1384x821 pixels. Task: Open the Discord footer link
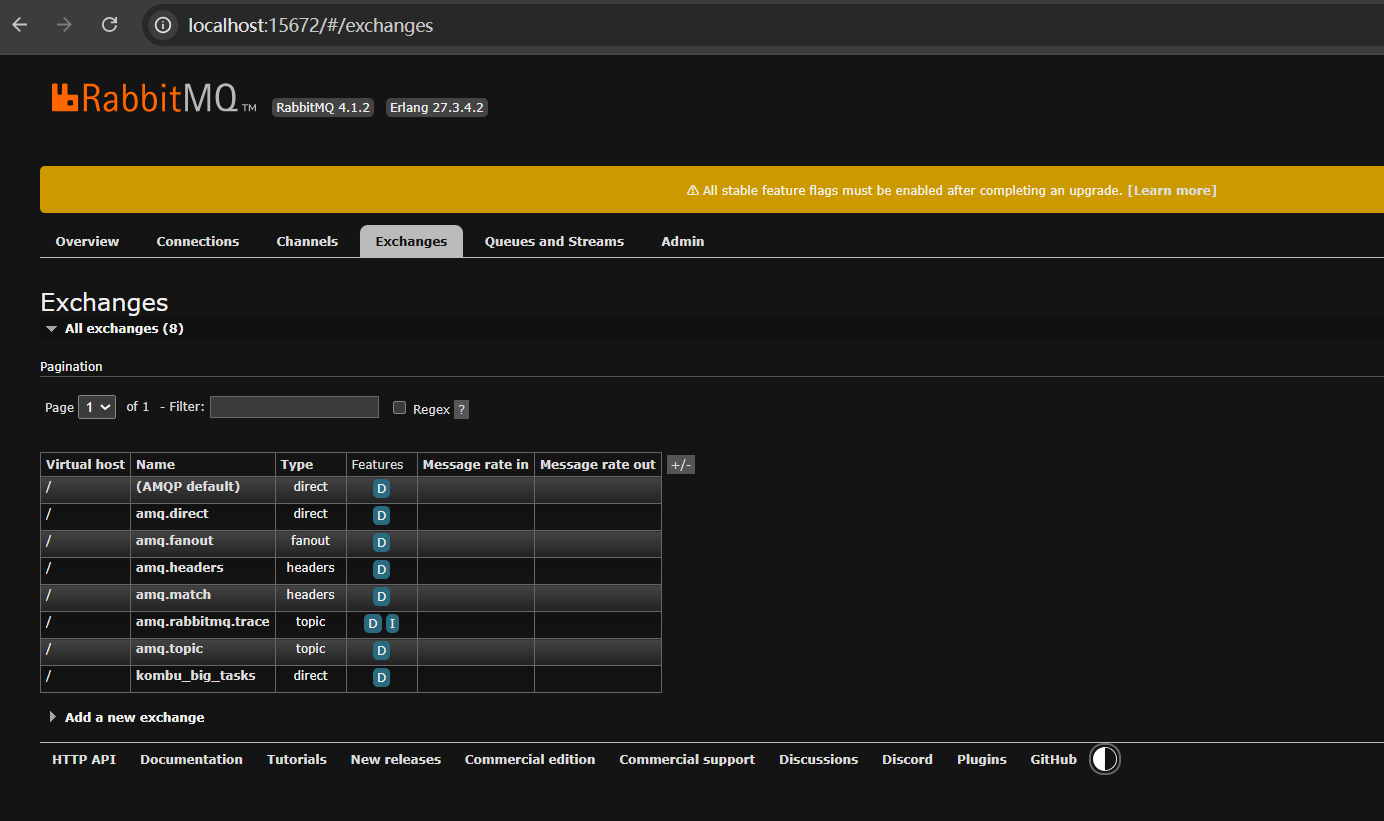(907, 760)
